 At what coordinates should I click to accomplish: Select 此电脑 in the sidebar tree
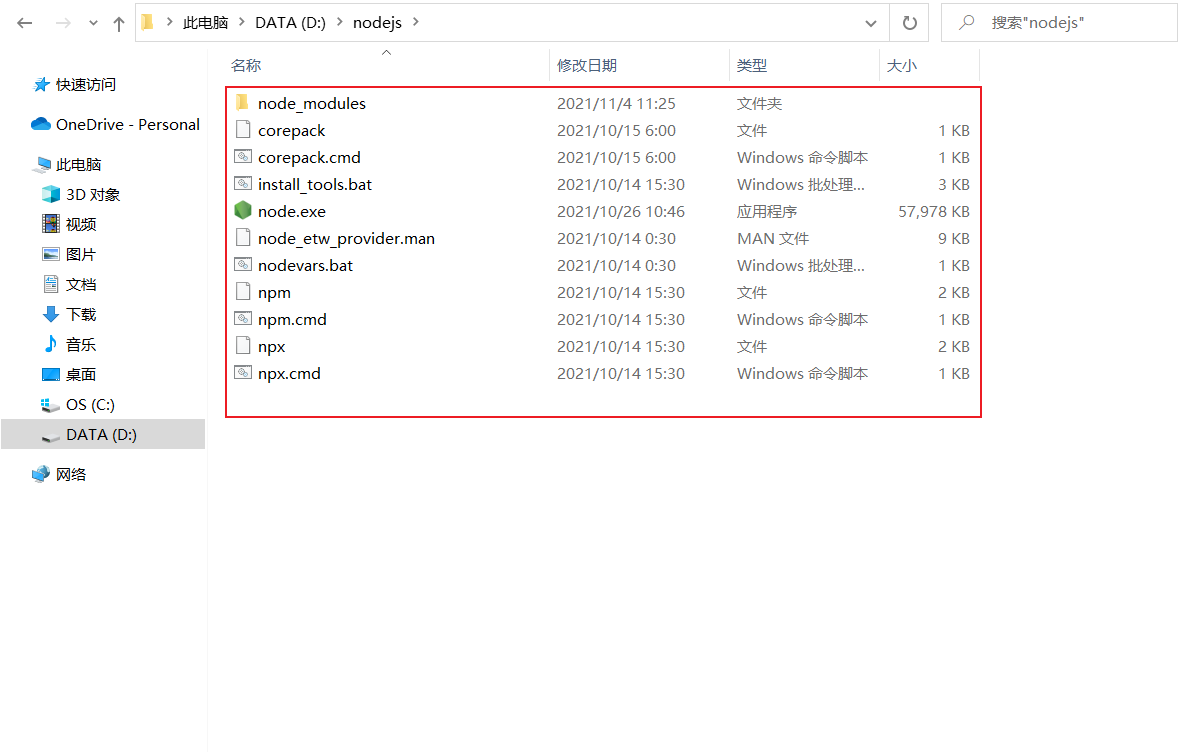(x=78, y=164)
